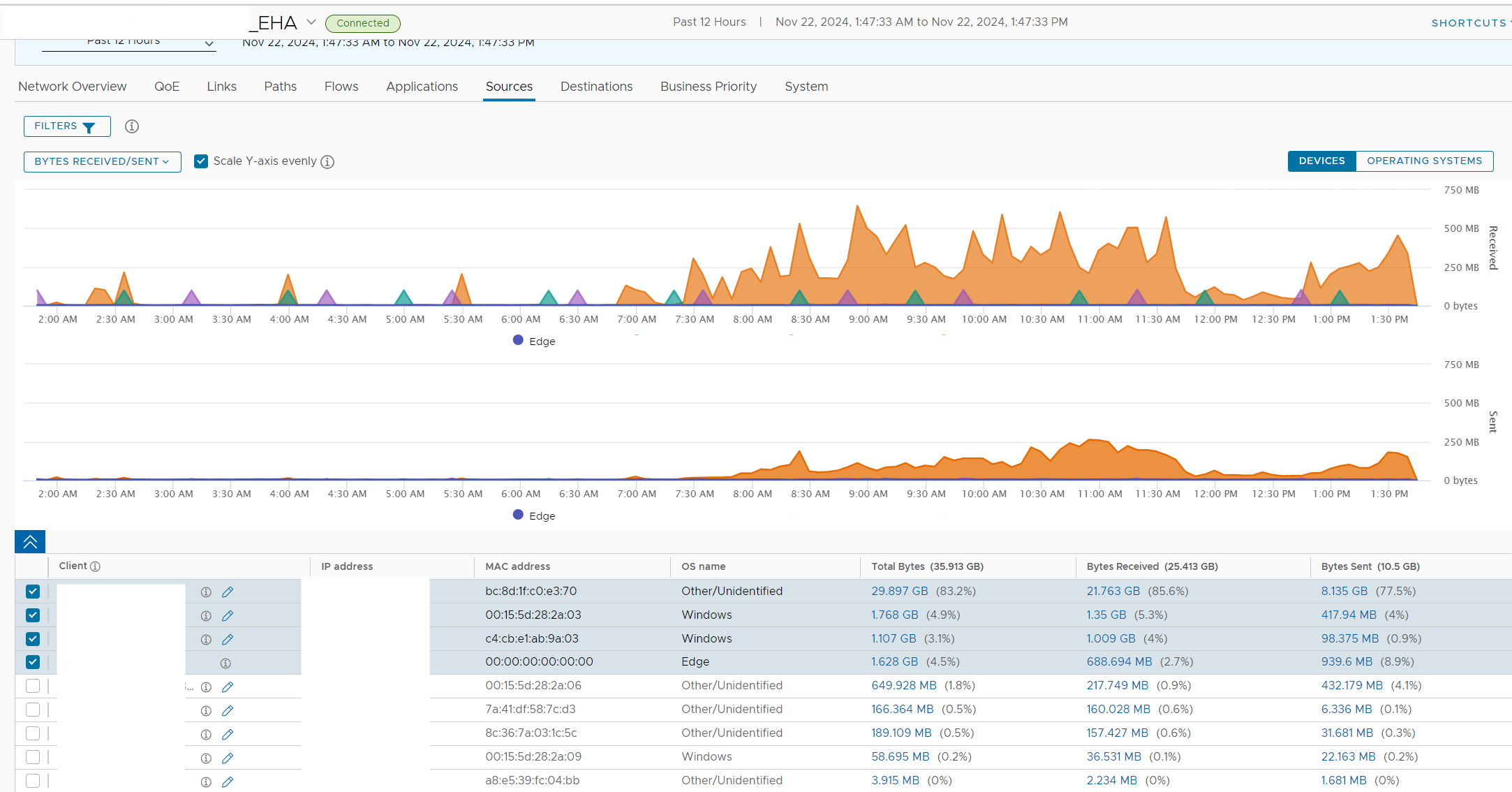
Task: Uncheck Scale Y-axis evenly checkbox
Action: [201, 161]
